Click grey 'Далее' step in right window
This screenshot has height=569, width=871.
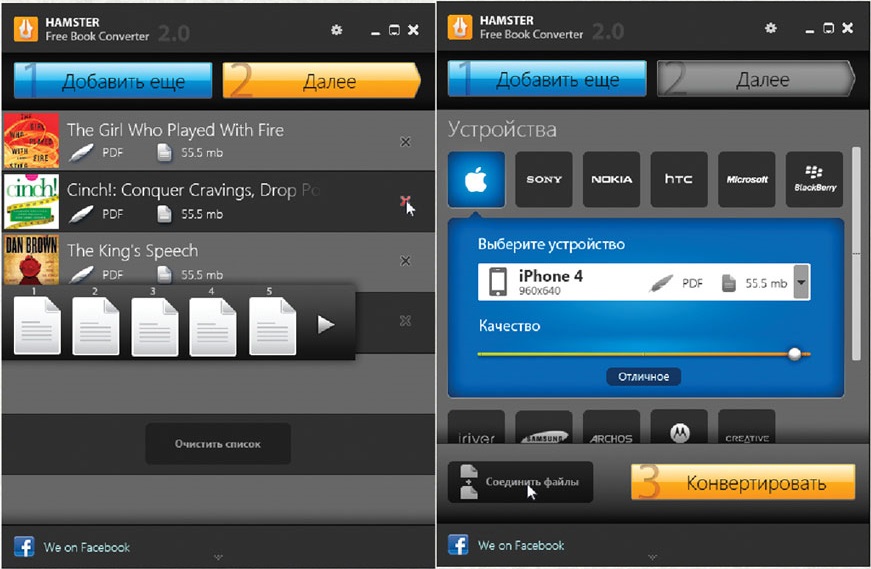tap(756, 79)
